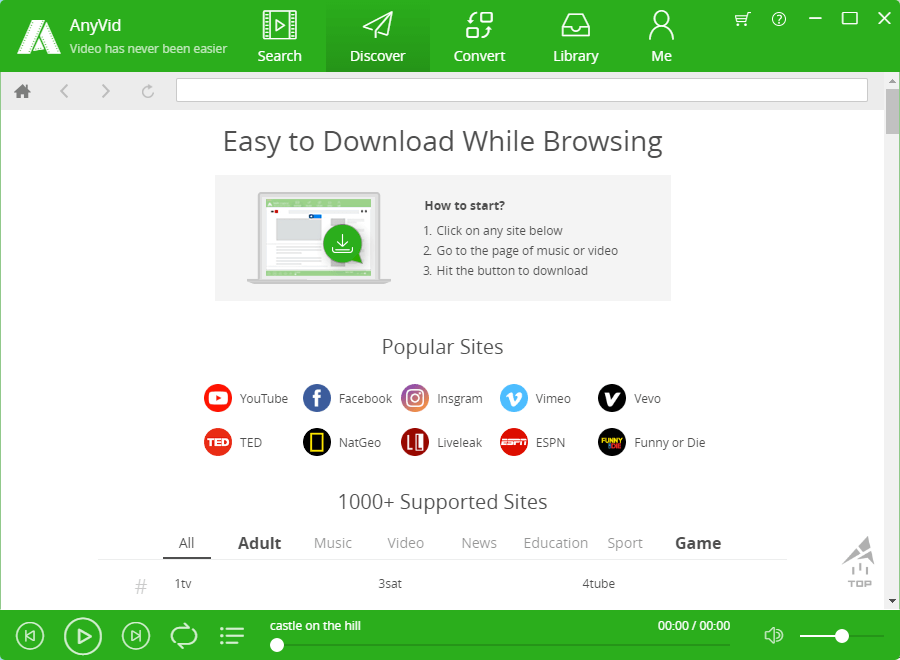Open the Liveleak site icon

pyautogui.click(x=415, y=442)
